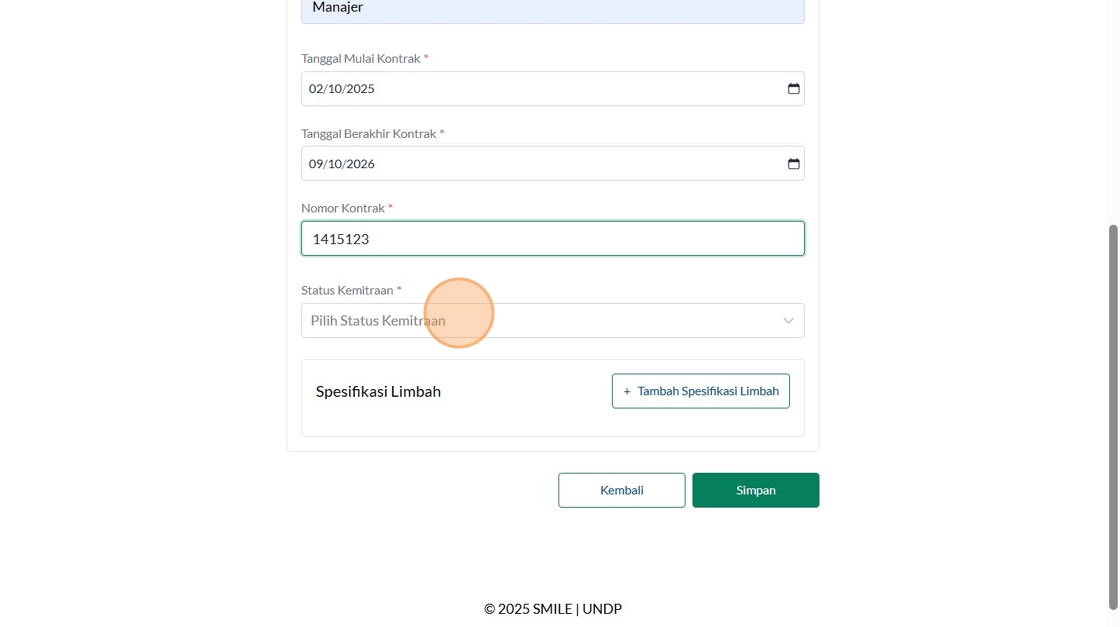Open the Pilih Status Kemitraan placeholder
This screenshot has height=627, width=1120.
click(378, 321)
